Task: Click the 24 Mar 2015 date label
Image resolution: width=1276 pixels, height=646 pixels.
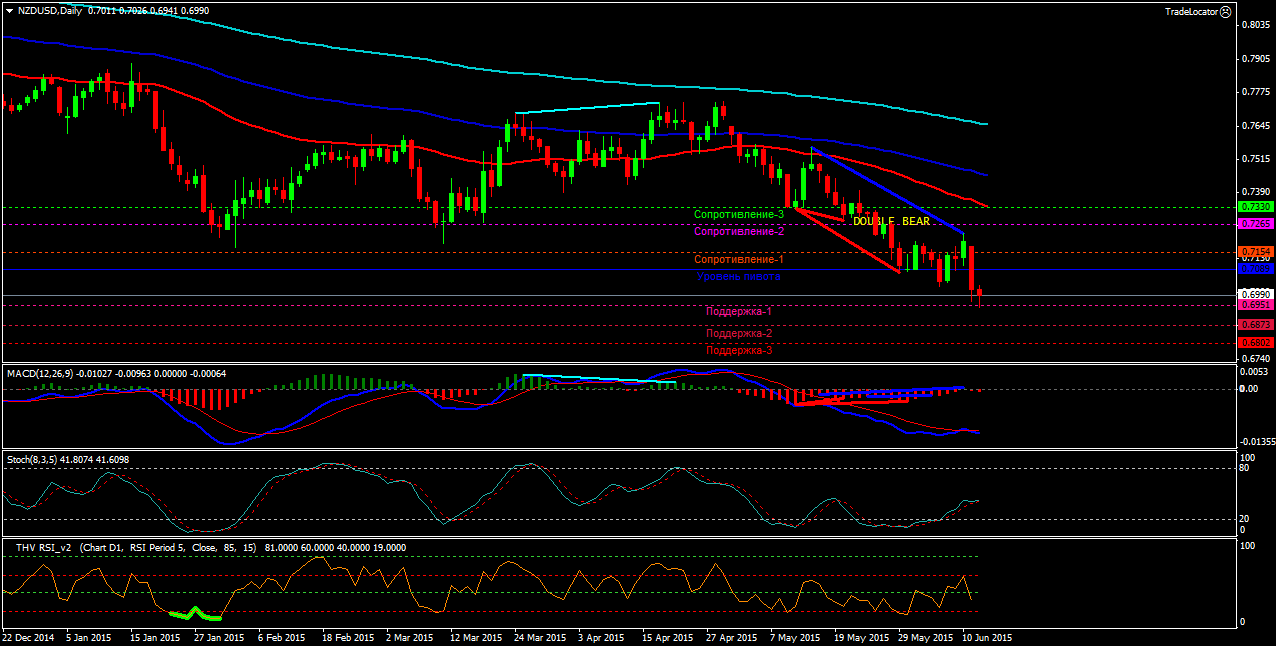Action: (539, 637)
